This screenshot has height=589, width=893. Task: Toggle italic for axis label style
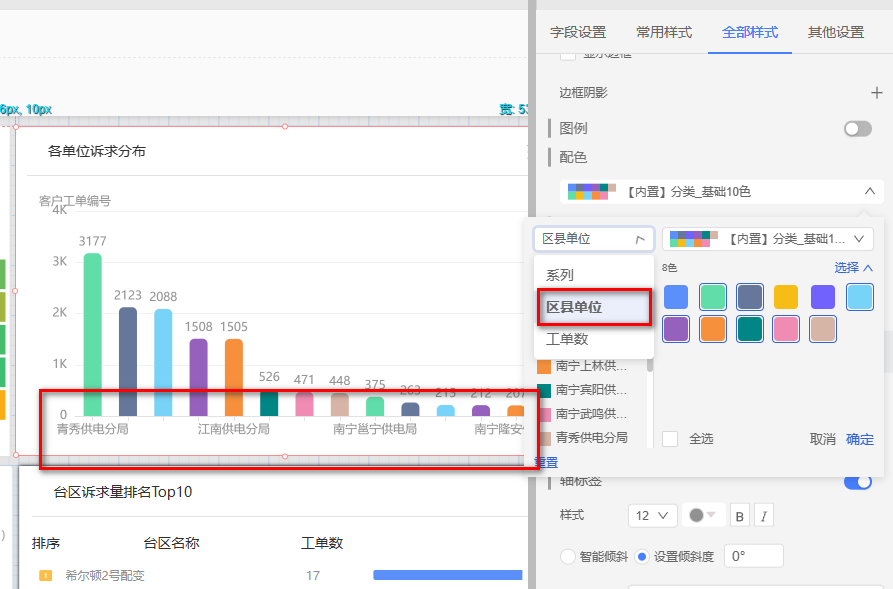(764, 516)
